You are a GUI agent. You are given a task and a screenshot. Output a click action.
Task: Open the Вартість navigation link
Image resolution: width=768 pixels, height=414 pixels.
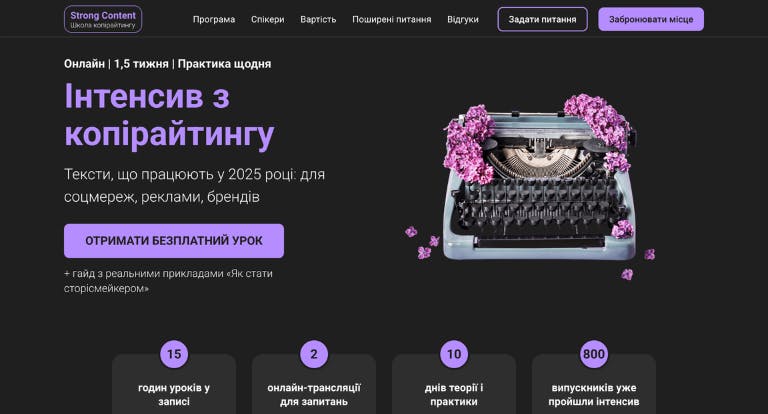318,20
